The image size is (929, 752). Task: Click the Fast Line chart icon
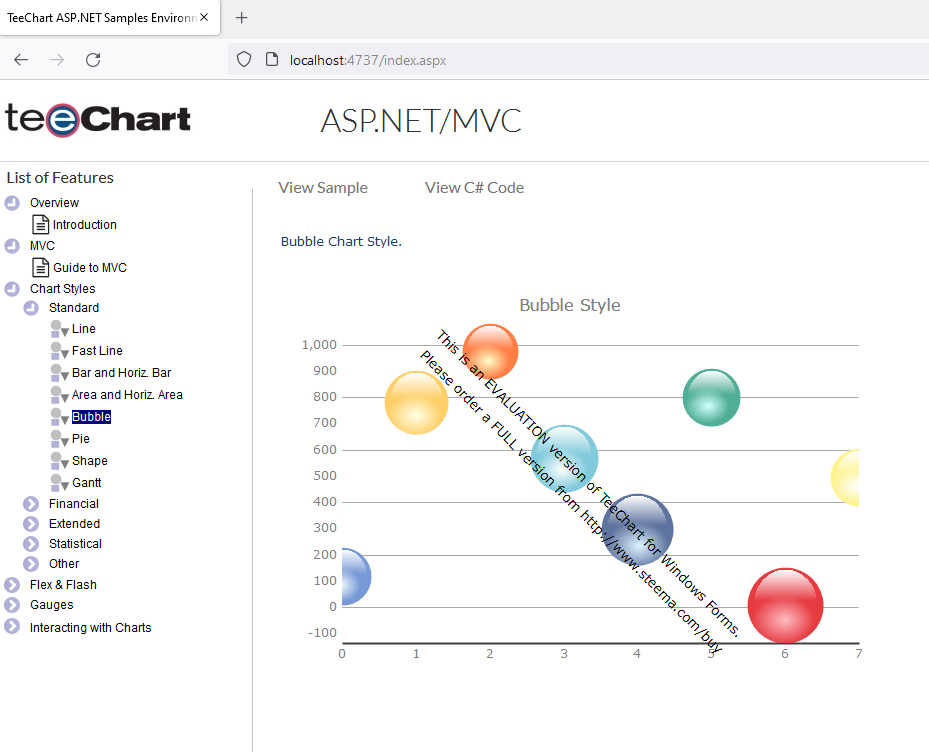point(59,351)
